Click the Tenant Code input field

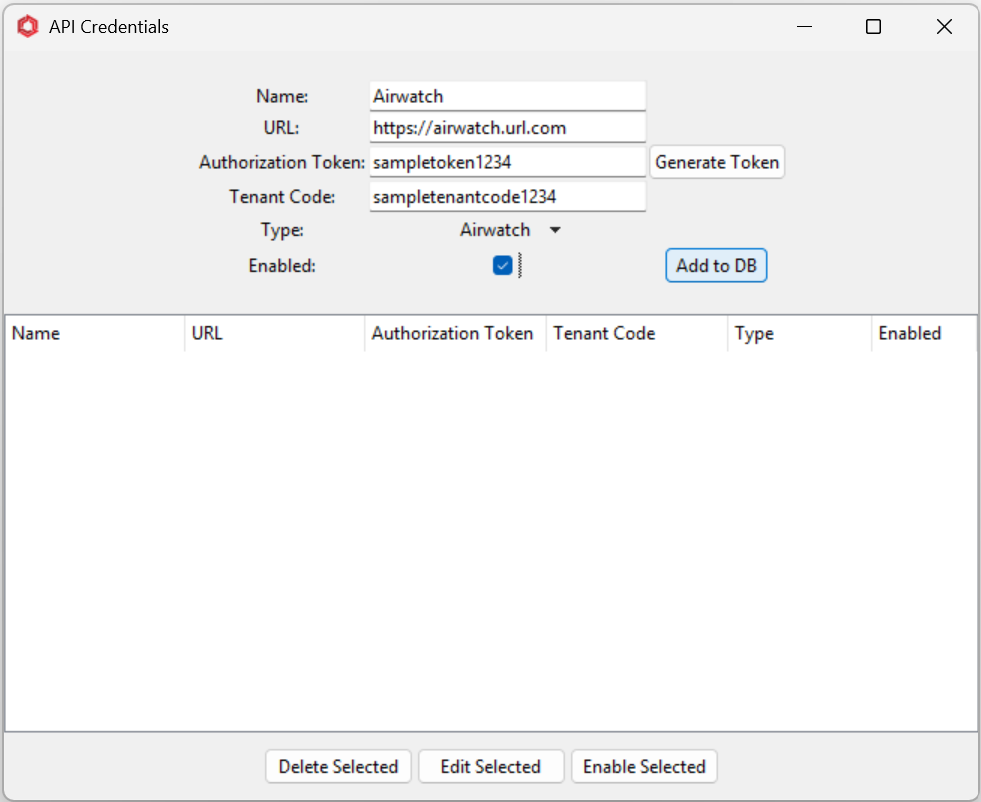point(507,196)
